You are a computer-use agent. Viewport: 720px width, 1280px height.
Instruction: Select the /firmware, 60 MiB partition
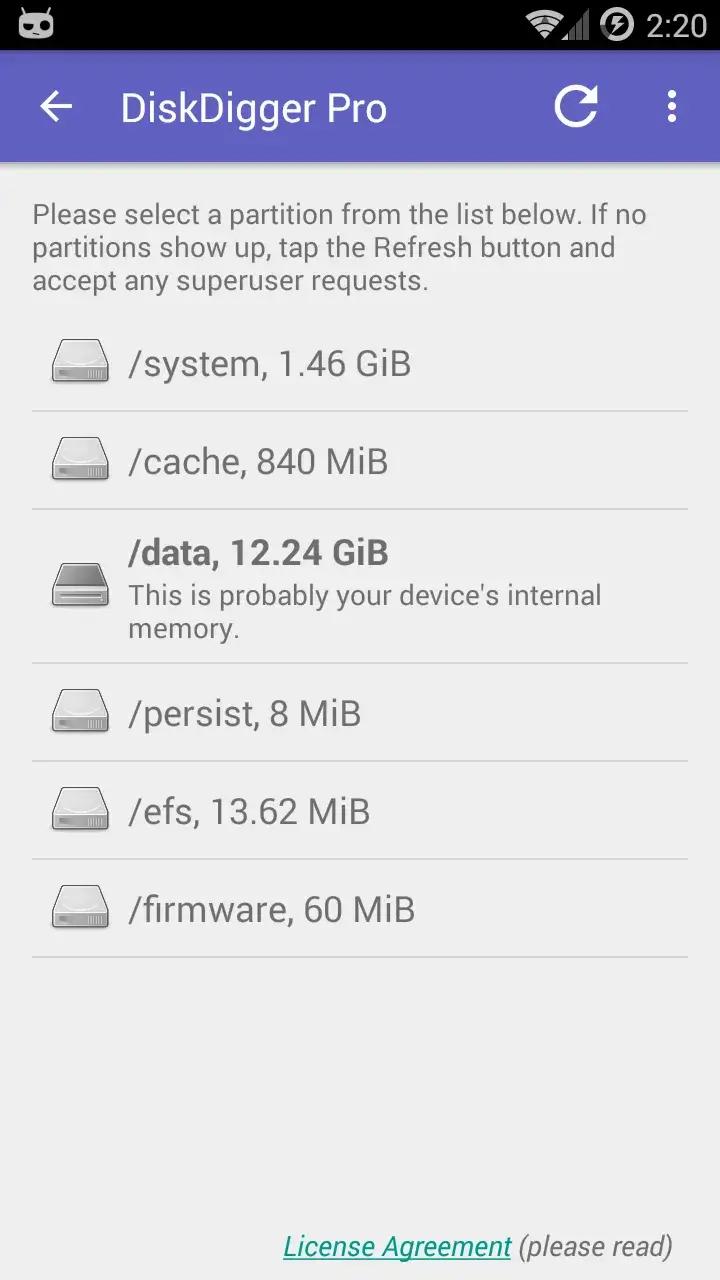[x=271, y=910]
